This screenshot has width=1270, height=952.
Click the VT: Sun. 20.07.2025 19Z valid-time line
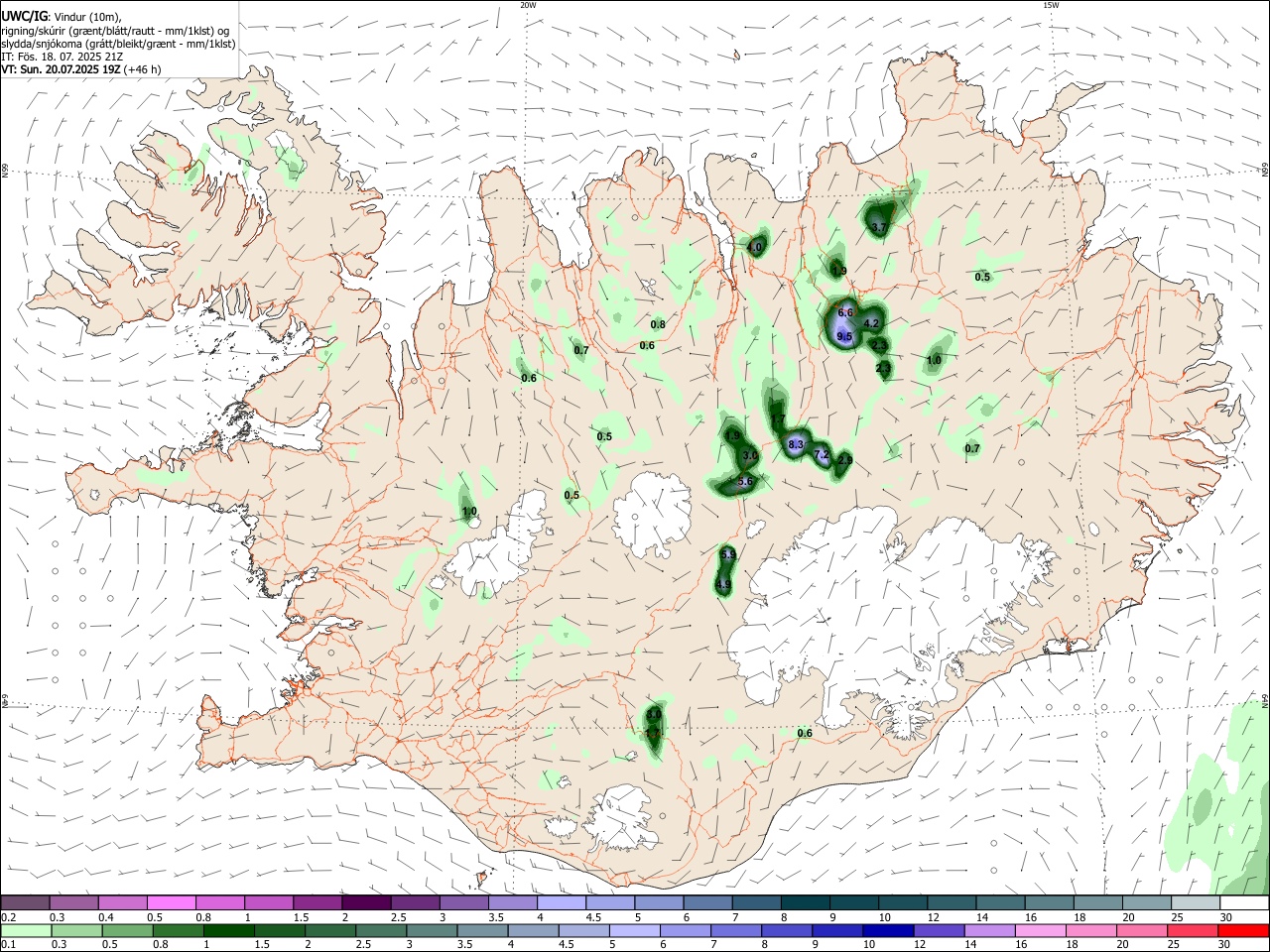pyautogui.click(x=80, y=69)
